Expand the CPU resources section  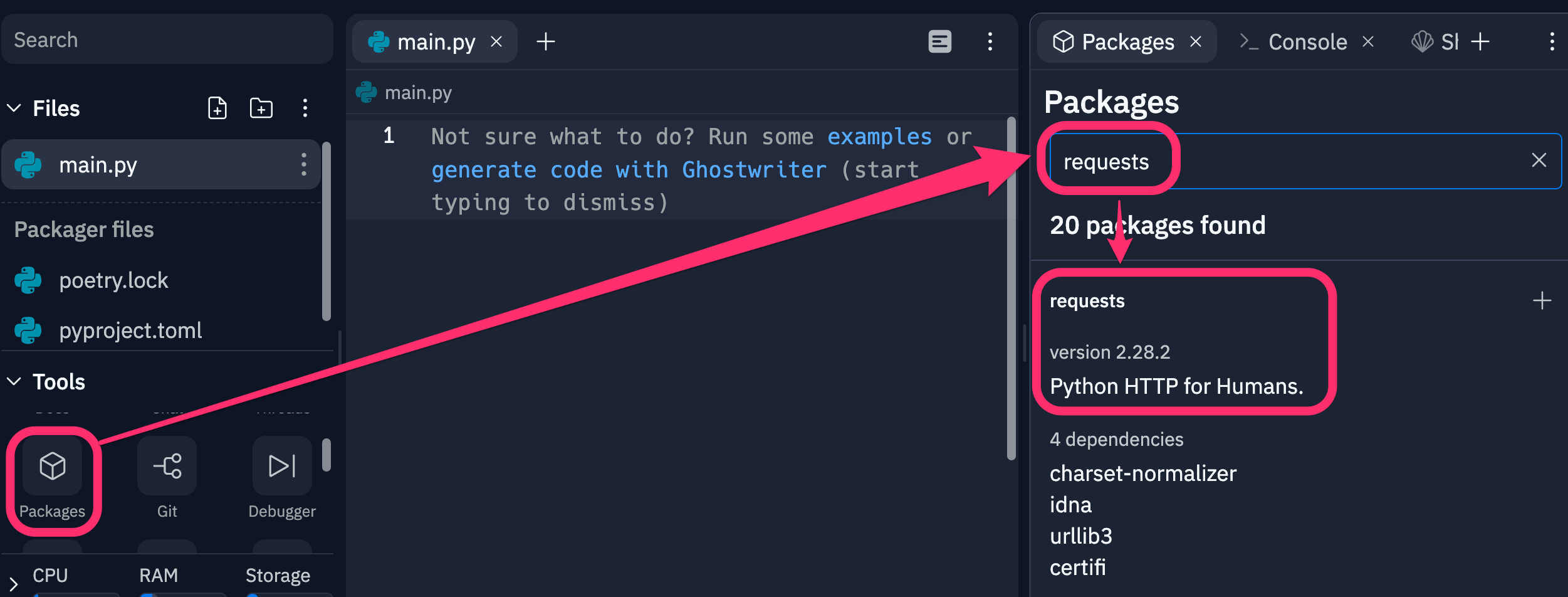[x=13, y=583]
